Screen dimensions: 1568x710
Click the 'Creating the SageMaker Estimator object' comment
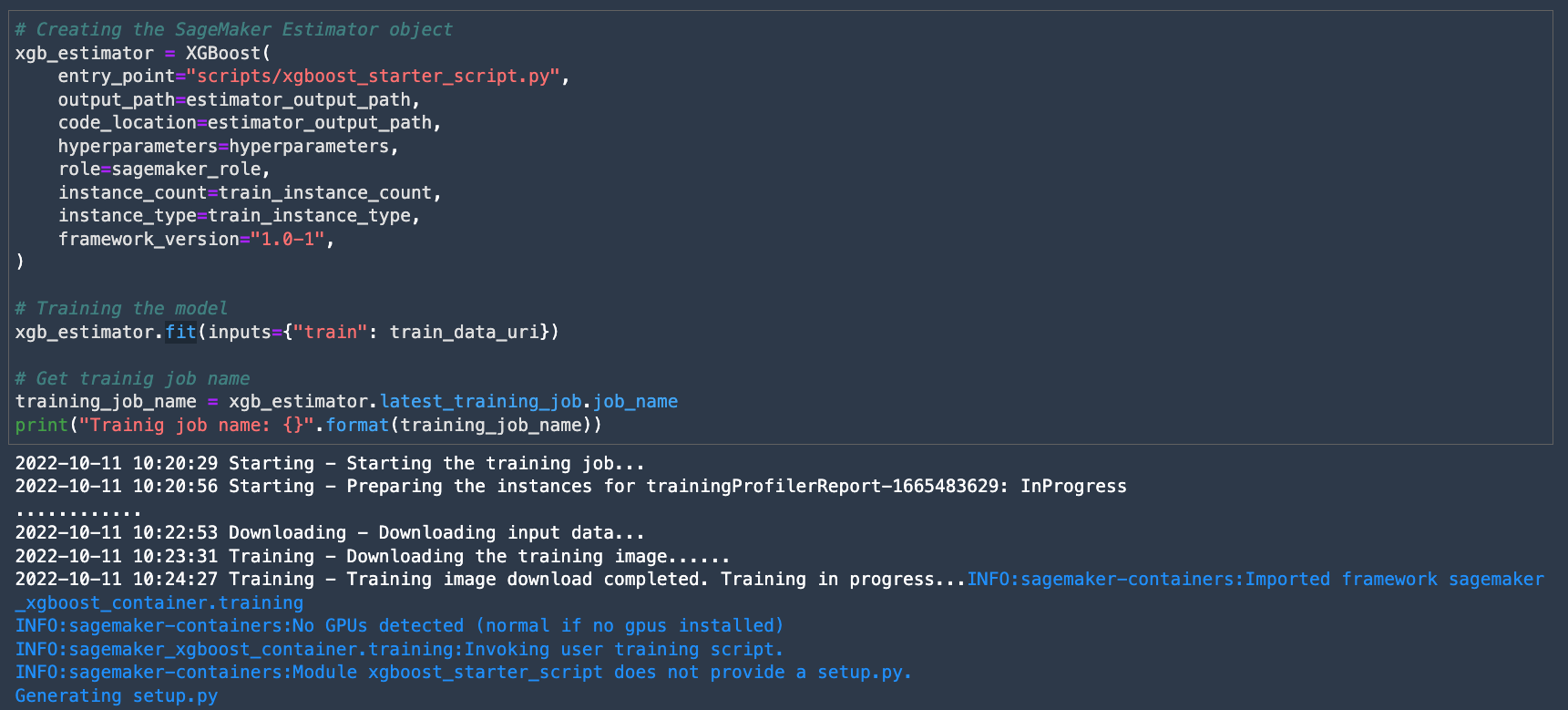[233, 29]
